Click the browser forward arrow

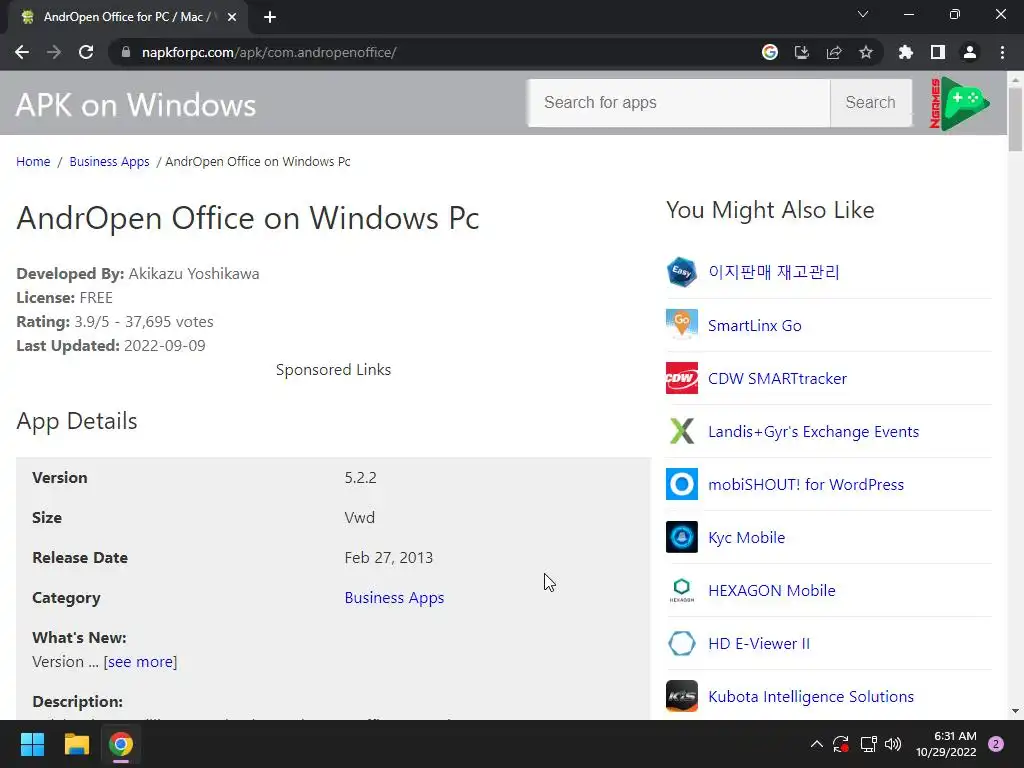(54, 52)
